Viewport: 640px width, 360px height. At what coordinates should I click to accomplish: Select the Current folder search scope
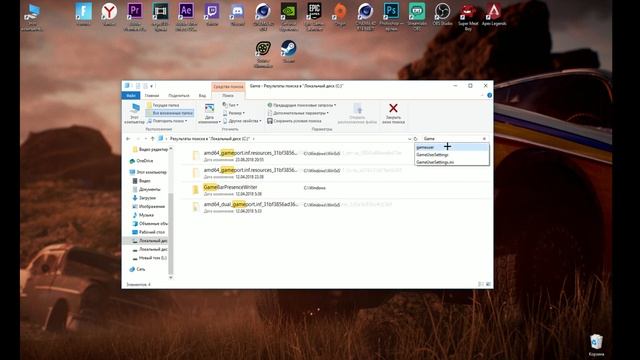[163, 105]
